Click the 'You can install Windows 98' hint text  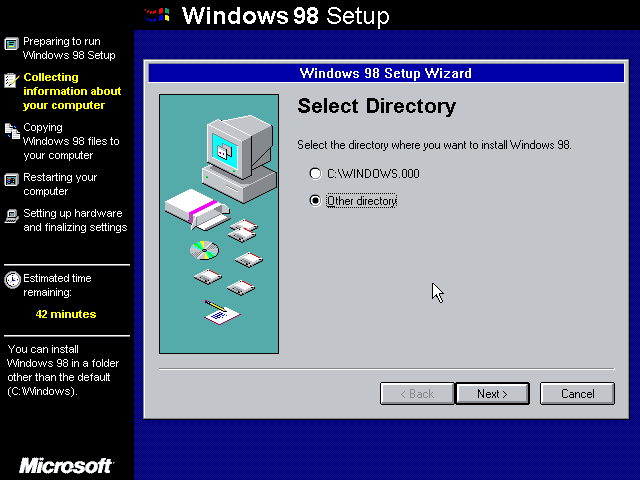coord(63,370)
